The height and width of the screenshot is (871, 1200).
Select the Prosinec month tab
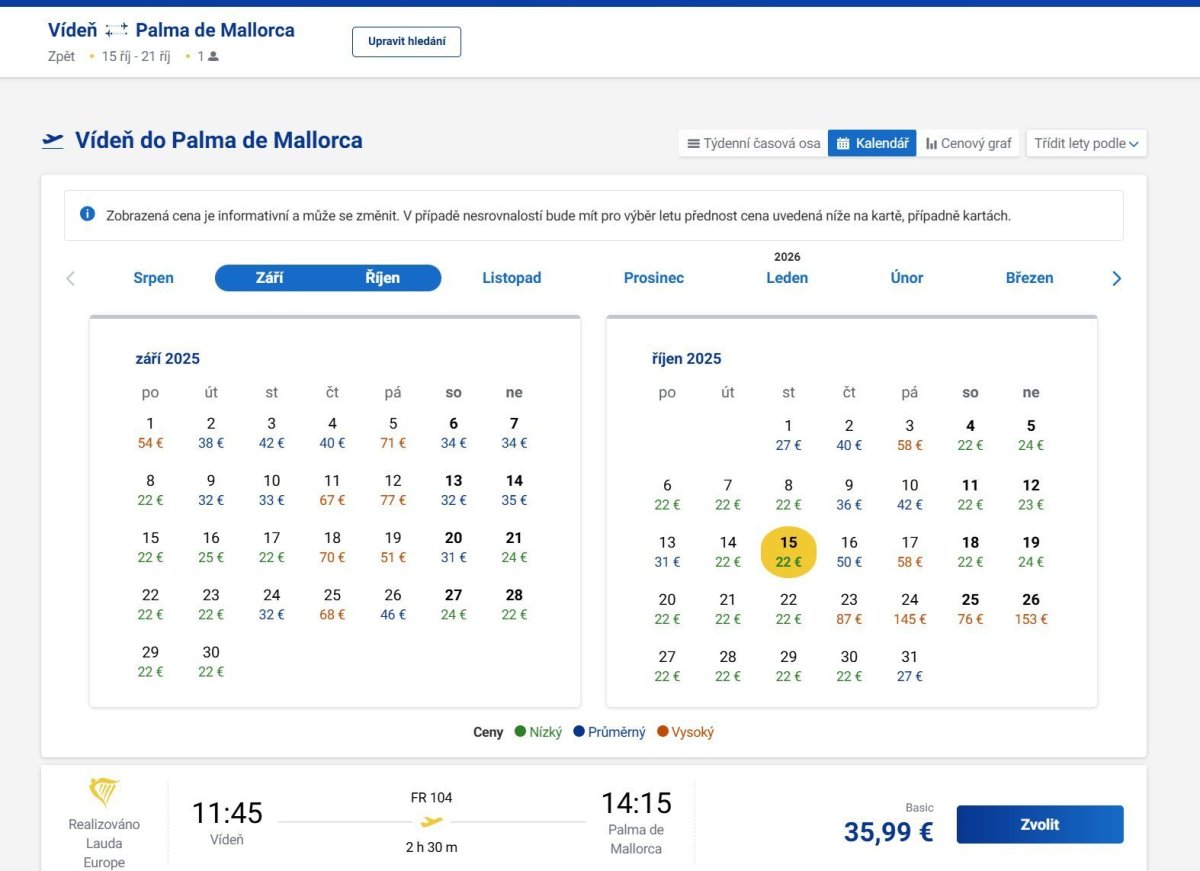tap(653, 278)
